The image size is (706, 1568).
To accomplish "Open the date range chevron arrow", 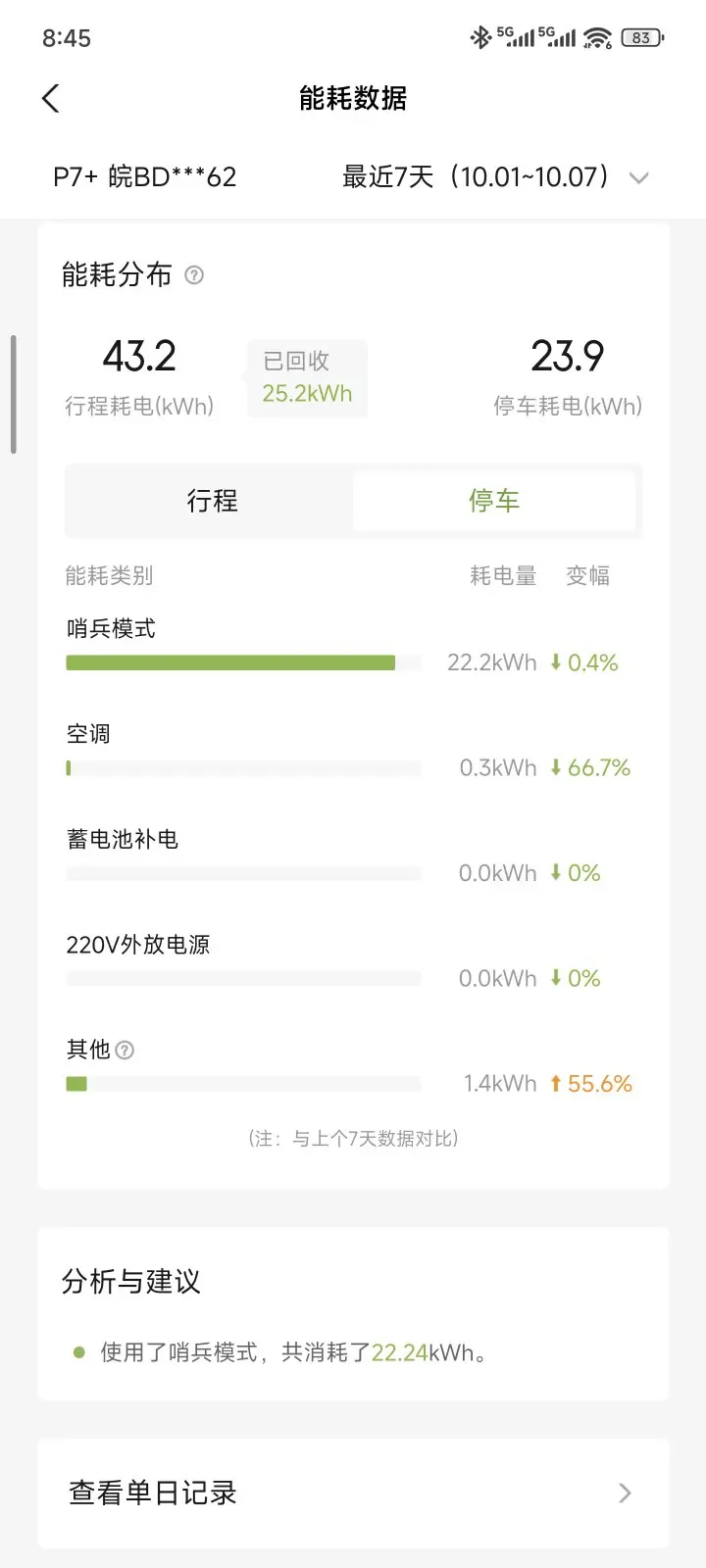I will [x=639, y=178].
